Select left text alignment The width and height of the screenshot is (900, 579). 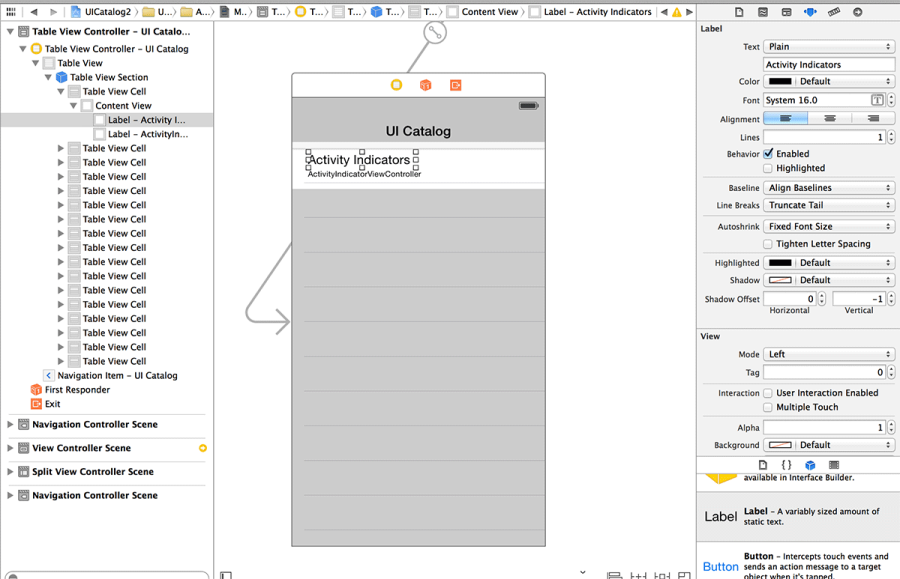coord(784,118)
